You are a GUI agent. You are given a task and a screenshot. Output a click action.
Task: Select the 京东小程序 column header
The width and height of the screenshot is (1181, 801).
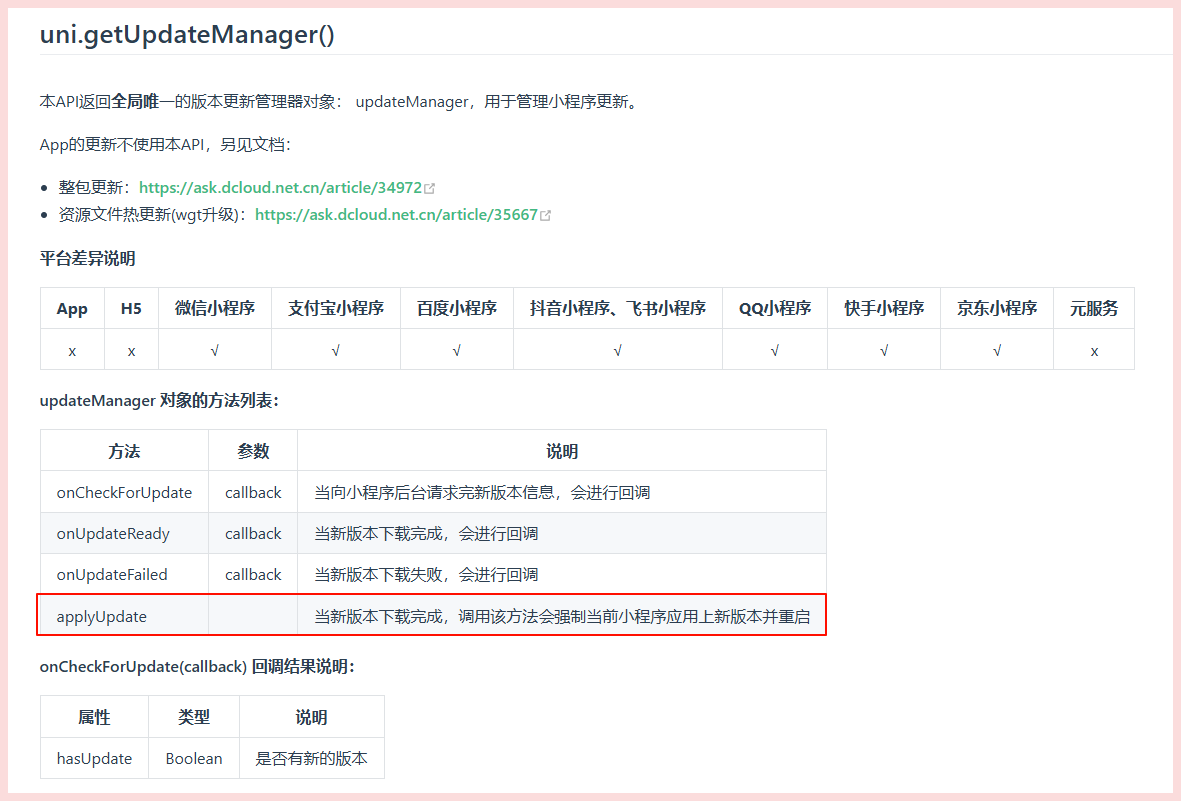click(x=997, y=308)
